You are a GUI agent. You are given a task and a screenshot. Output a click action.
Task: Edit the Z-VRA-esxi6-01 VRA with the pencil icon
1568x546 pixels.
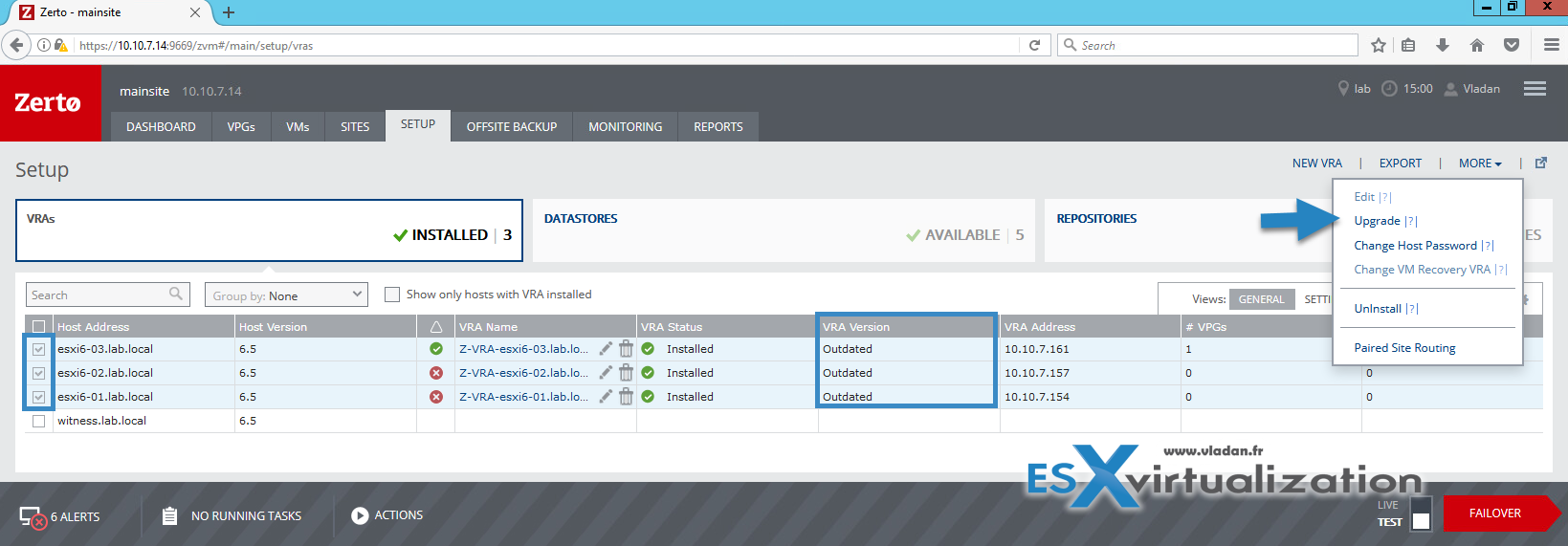[606, 396]
